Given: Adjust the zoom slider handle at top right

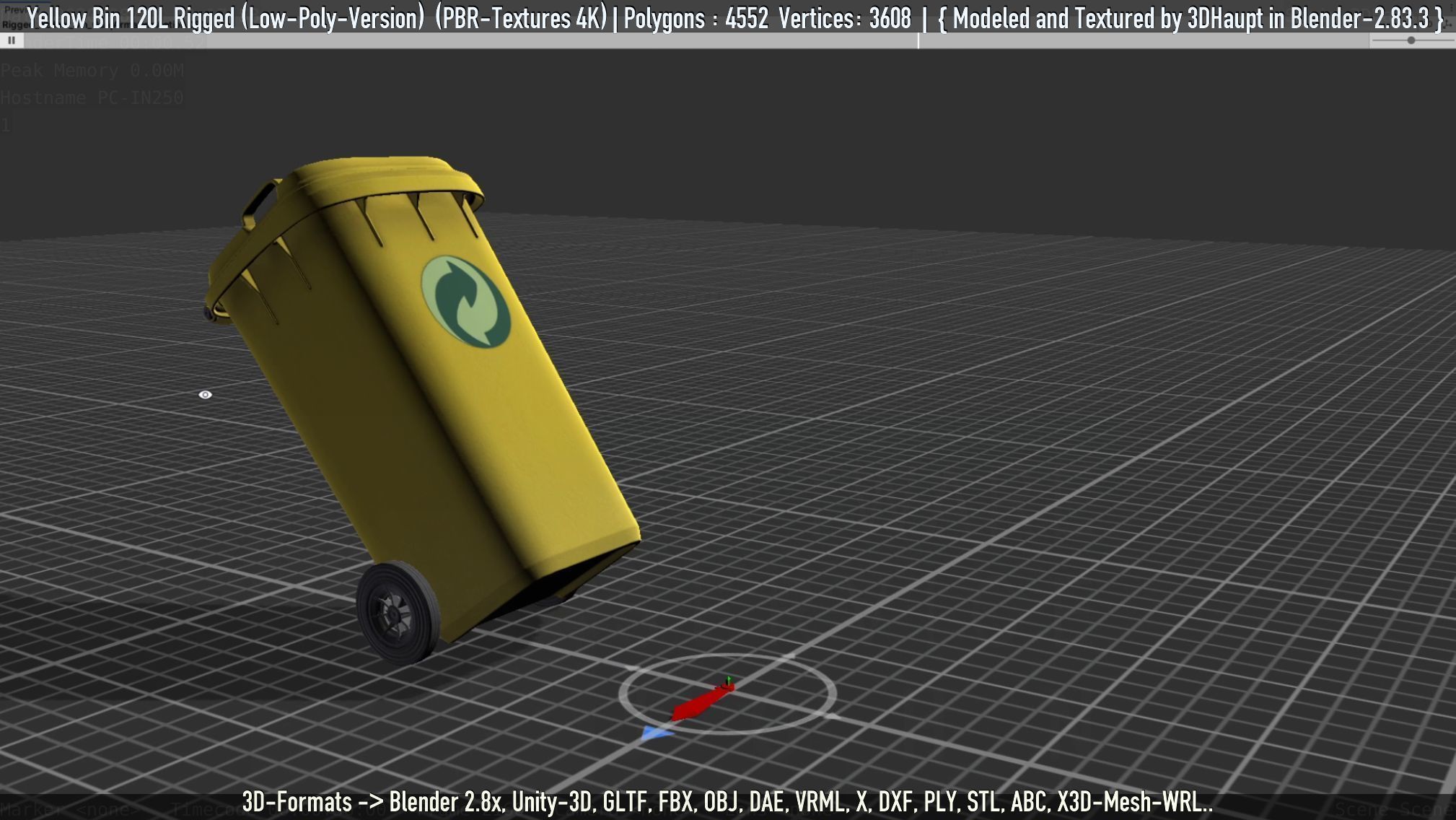Looking at the screenshot, I should click(1411, 40).
